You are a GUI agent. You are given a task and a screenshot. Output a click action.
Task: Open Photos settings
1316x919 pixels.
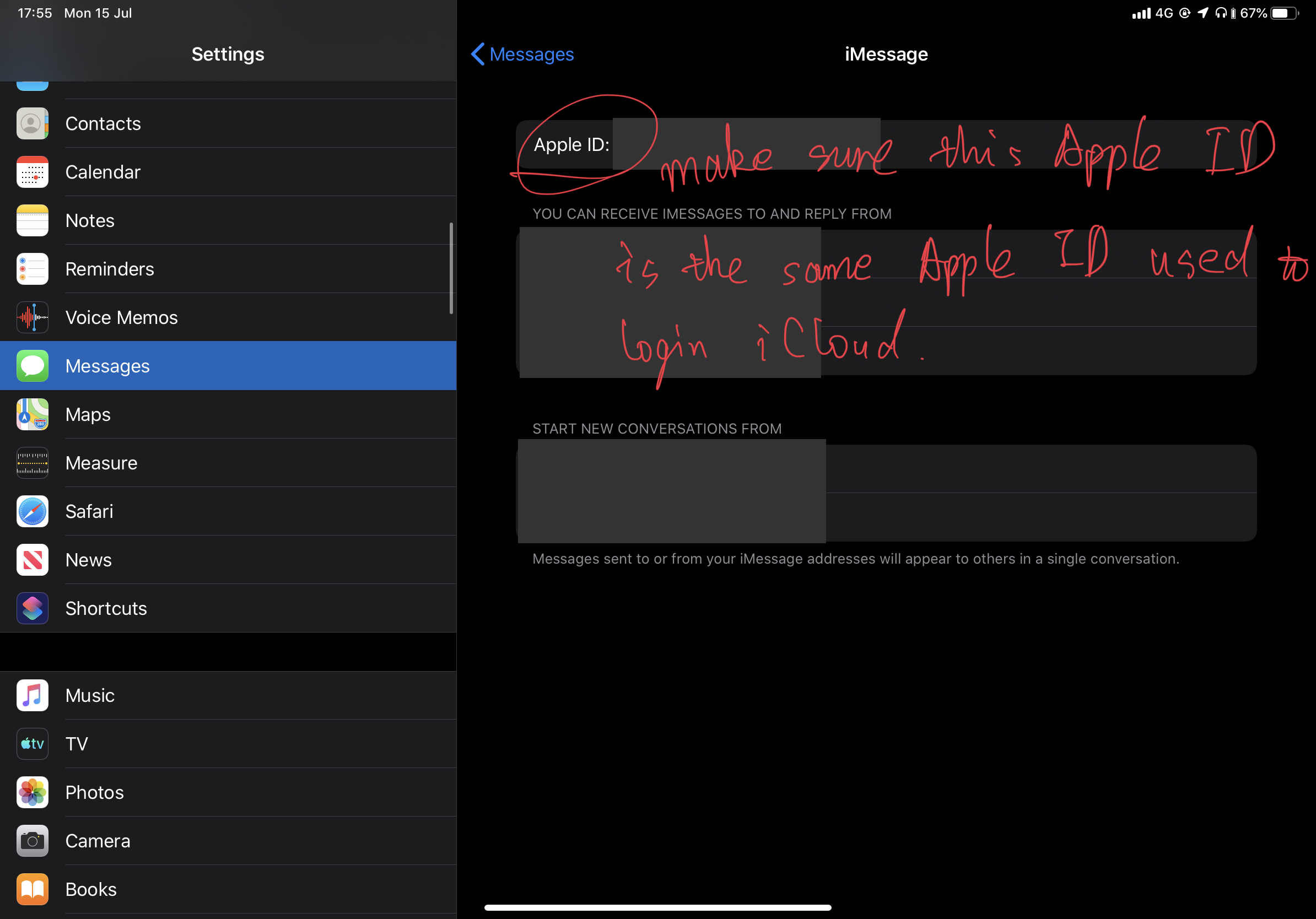pyautogui.click(x=228, y=792)
